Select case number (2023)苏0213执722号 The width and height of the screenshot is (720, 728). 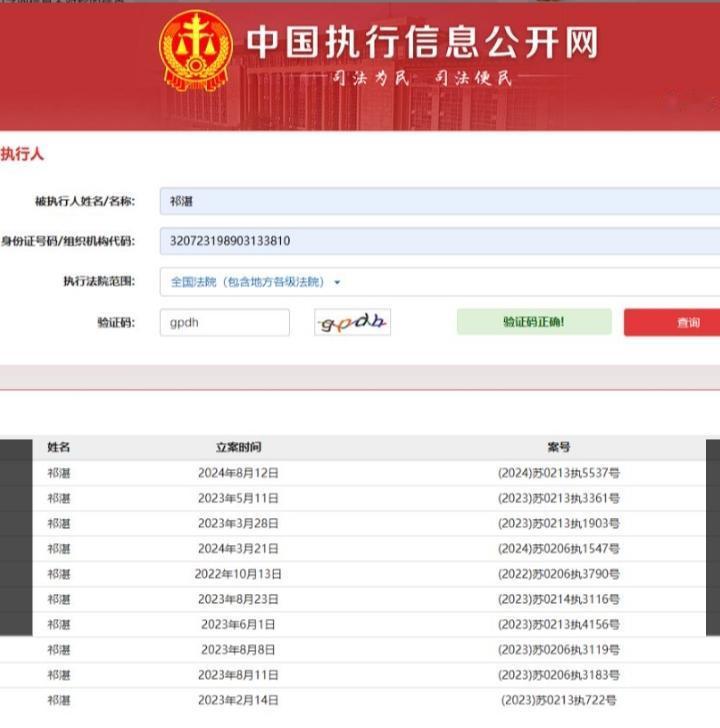pos(558,700)
